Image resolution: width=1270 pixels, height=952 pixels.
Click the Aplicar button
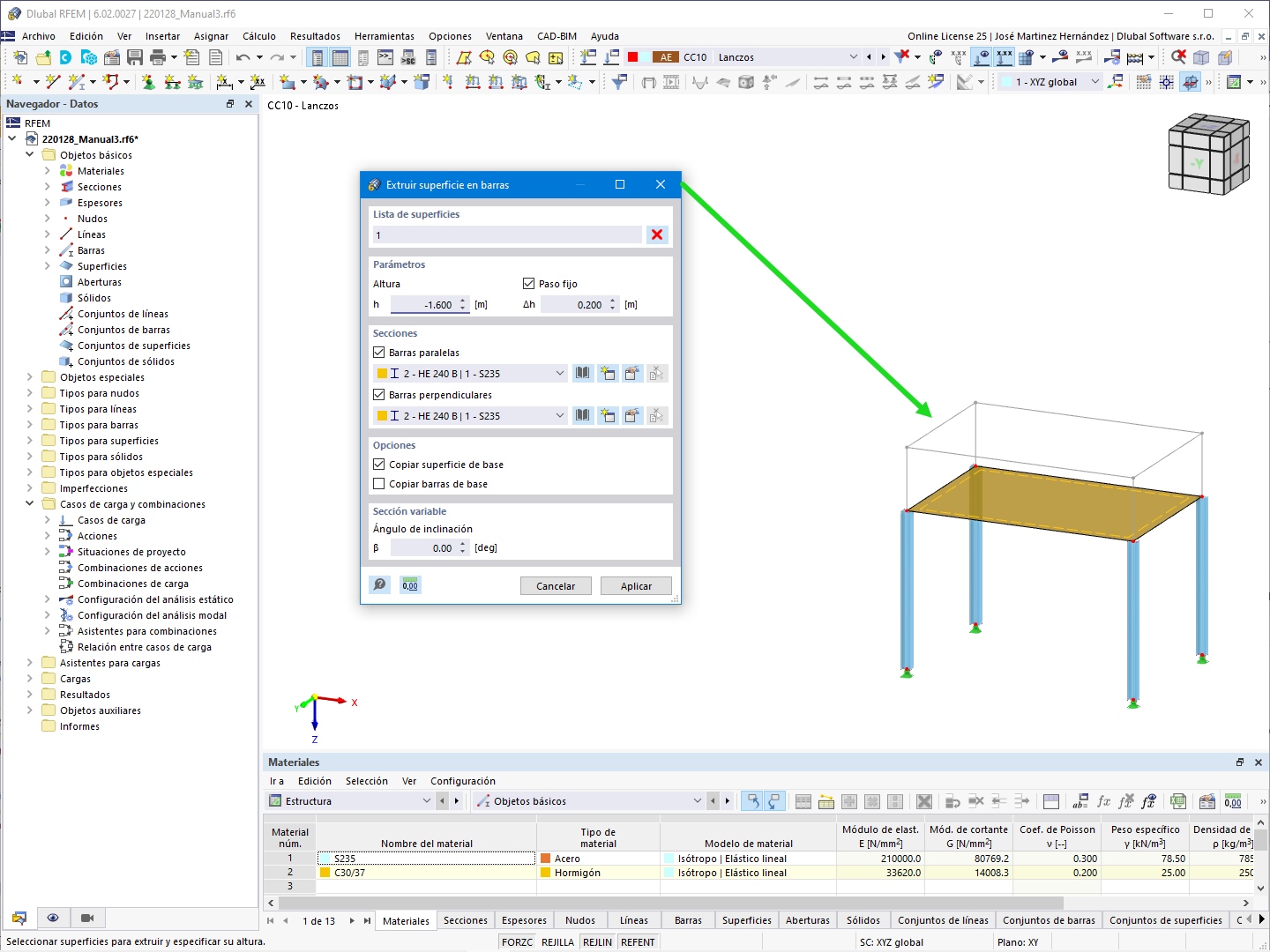pos(636,586)
